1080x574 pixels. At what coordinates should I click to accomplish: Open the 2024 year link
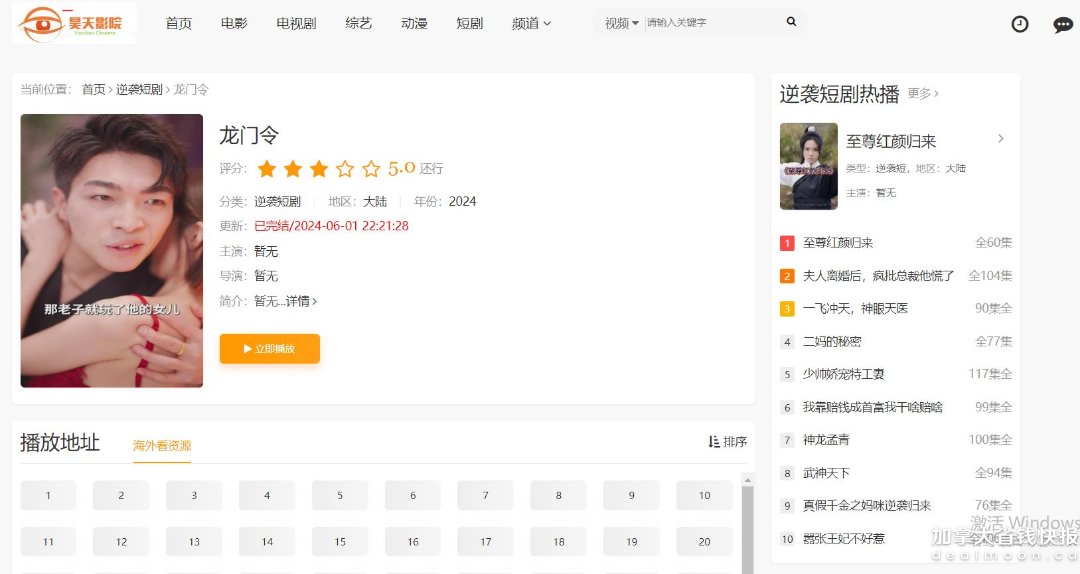coord(462,201)
